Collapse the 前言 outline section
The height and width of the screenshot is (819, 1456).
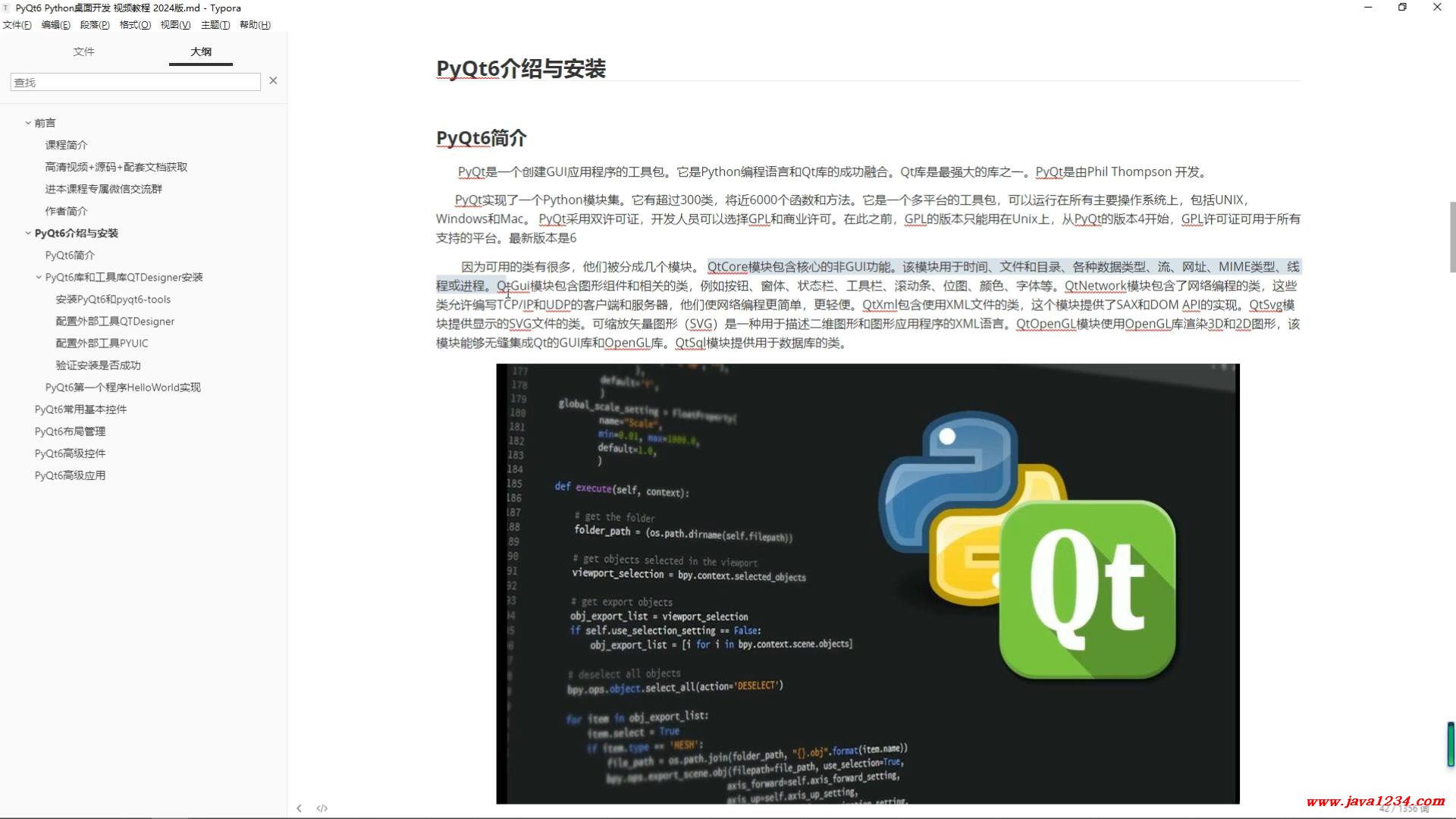pyautogui.click(x=28, y=123)
